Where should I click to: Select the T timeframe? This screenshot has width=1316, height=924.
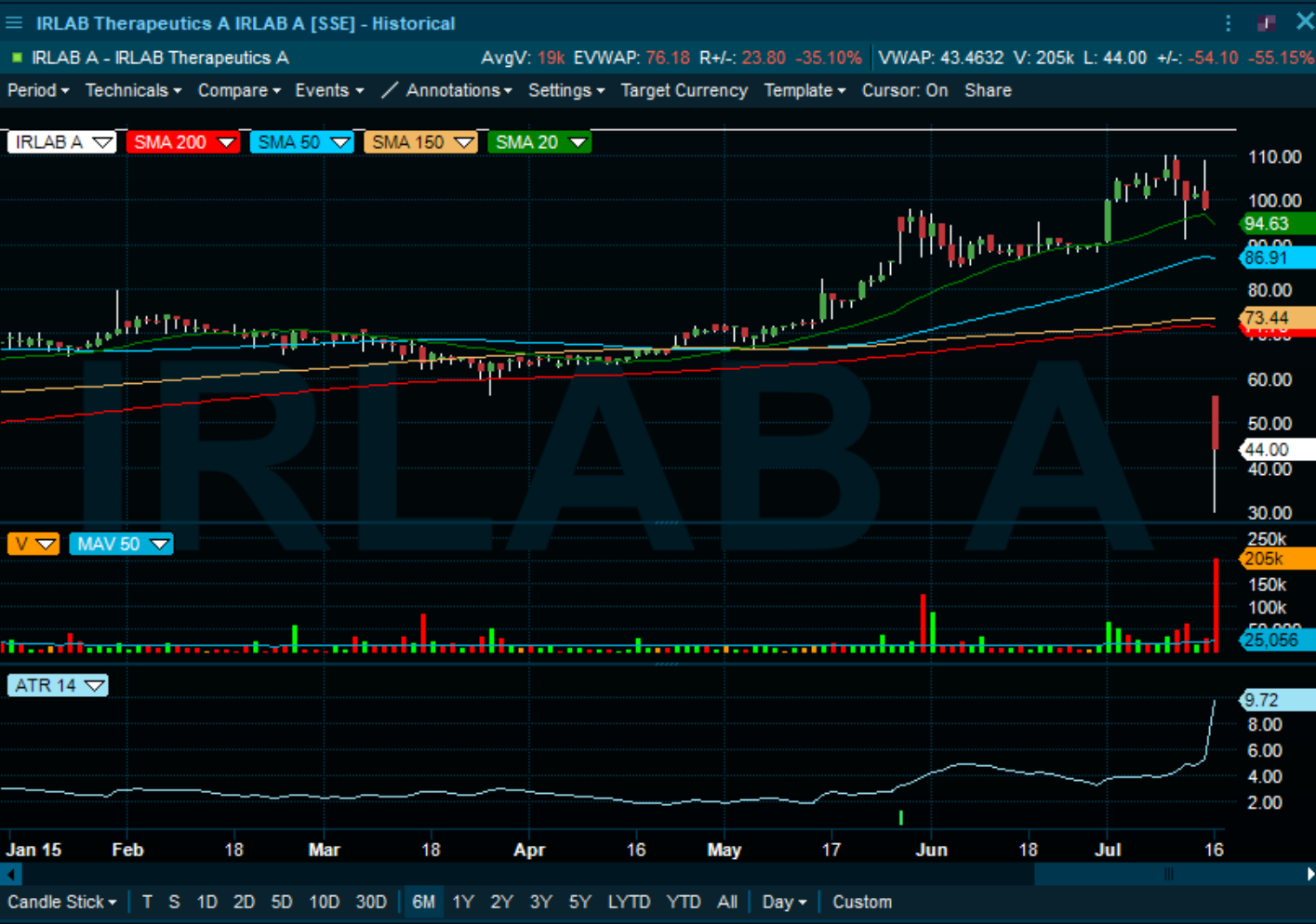point(147,902)
